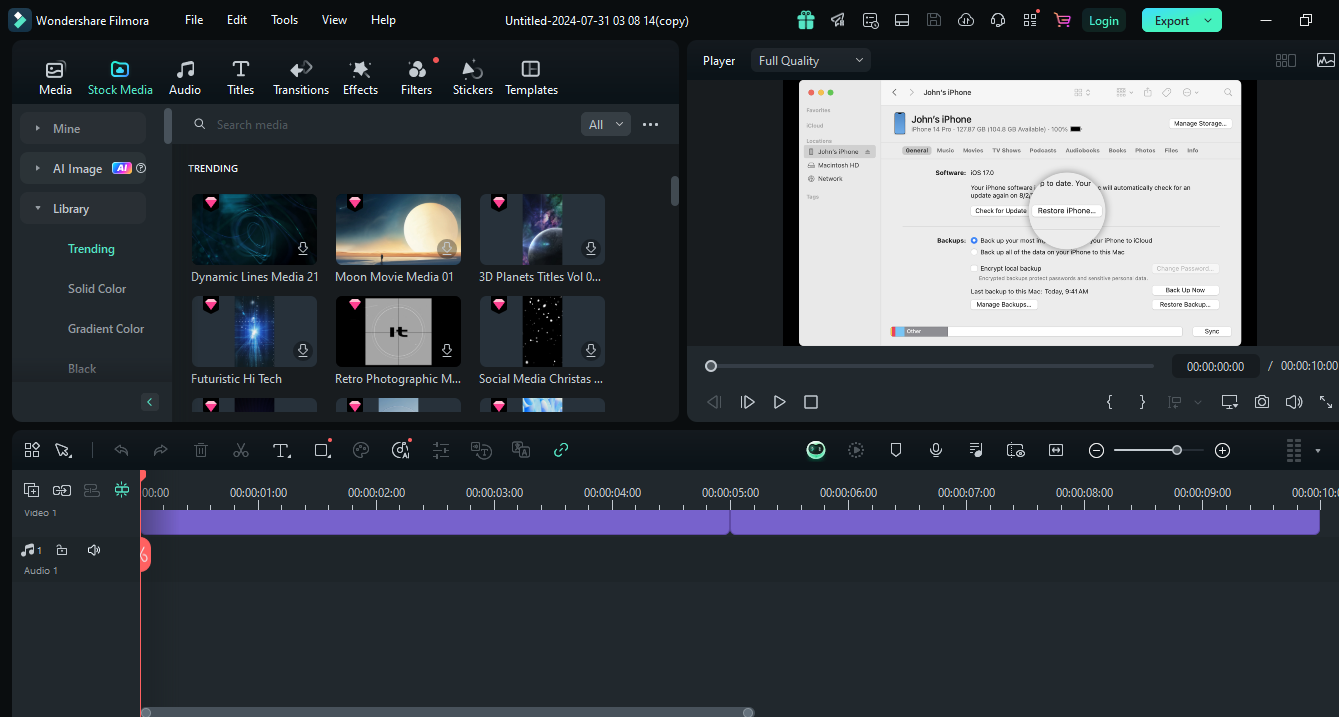Download the Futuristic Hi Tech clip
This screenshot has width=1339, height=717.
(303, 350)
